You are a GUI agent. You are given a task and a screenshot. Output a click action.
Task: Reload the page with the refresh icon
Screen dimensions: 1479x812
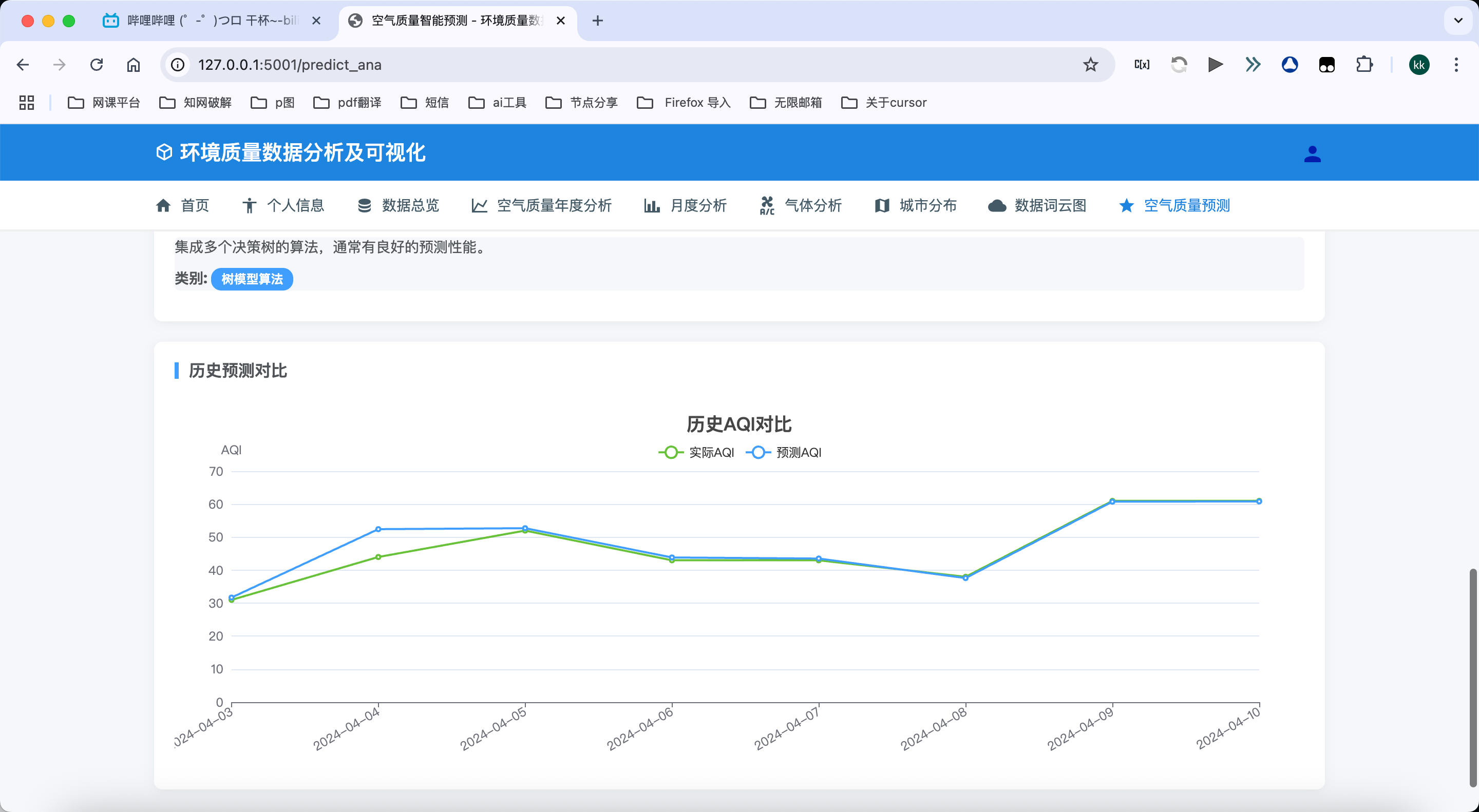pyautogui.click(x=97, y=65)
